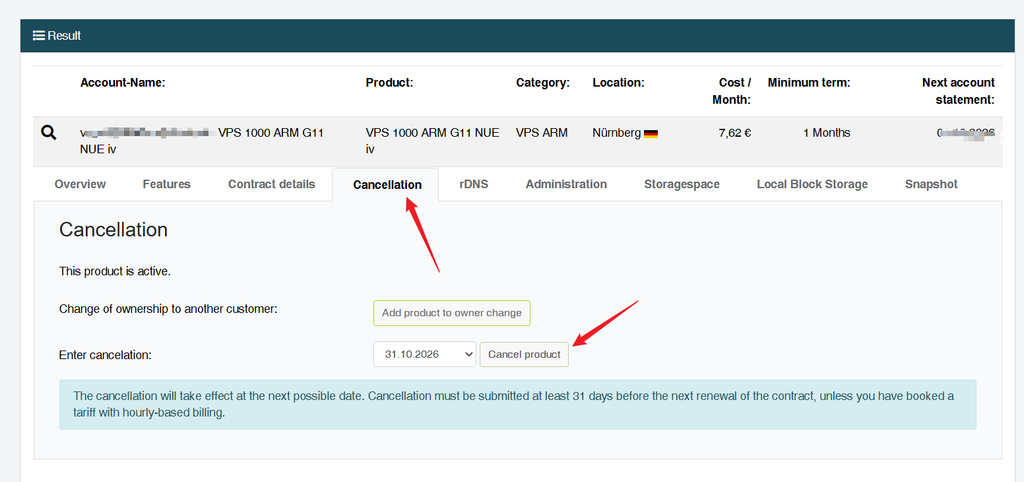Viewport: 1024px width, 482px height.
Task: Click the Location column header
Action: click(x=618, y=83)
